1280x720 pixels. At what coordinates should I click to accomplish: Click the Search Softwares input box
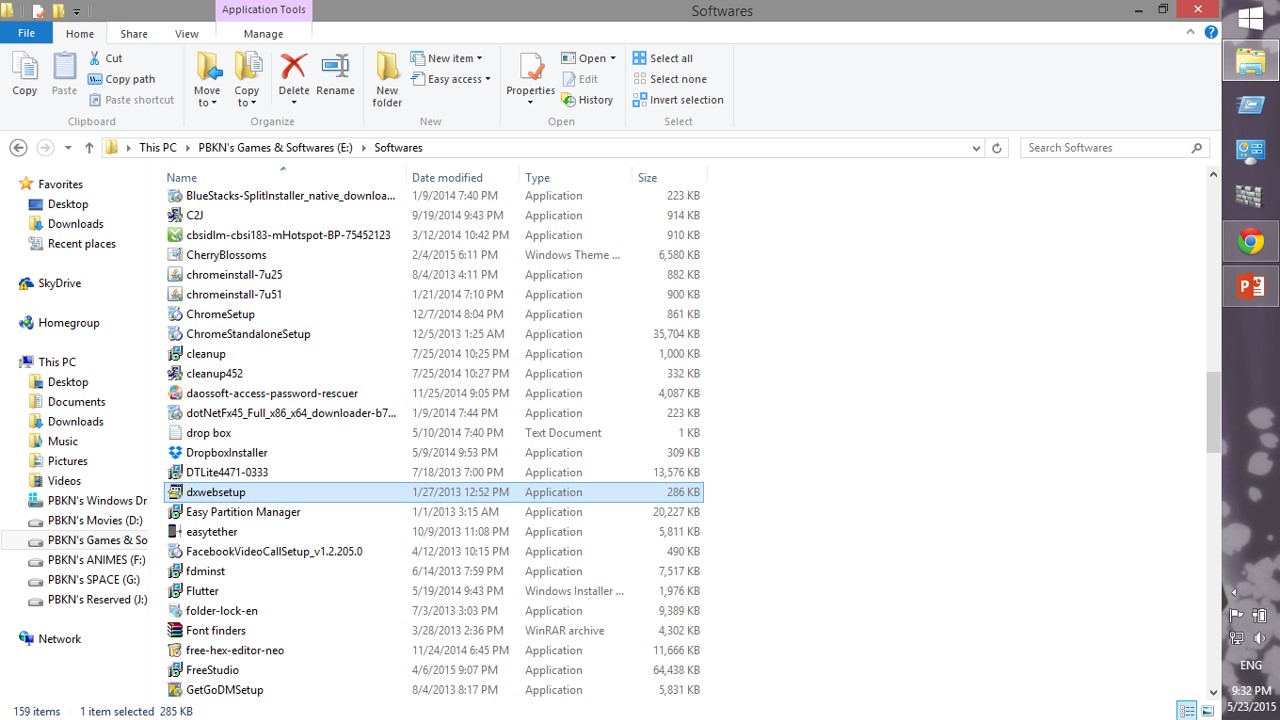(x=1105, y=148)
